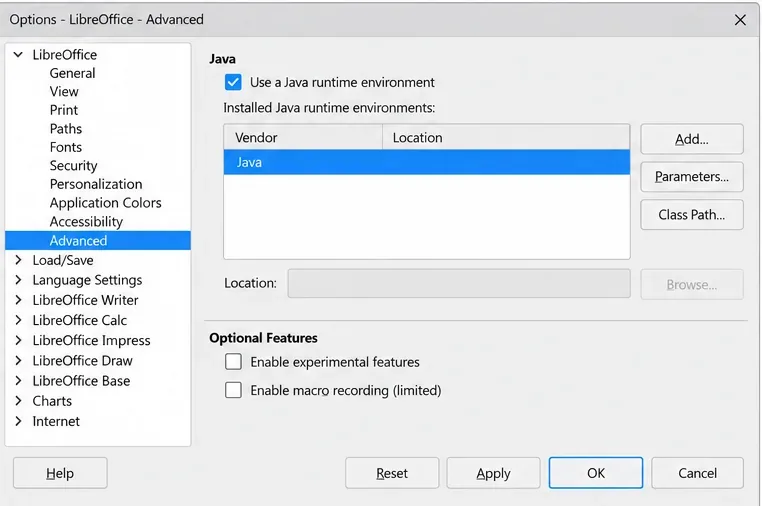Open Java Parameters... dialog
This screenshot has height=506, width=762.
(692, 176)
